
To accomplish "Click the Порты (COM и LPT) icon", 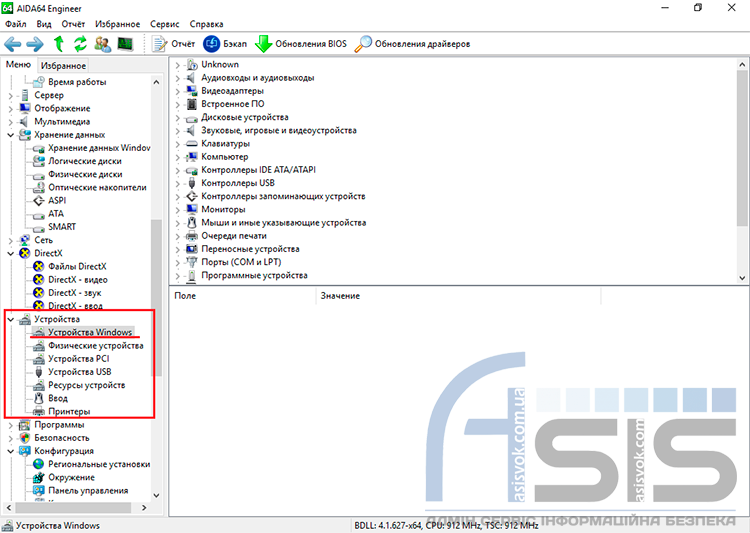I will click(x=192, y=262).
